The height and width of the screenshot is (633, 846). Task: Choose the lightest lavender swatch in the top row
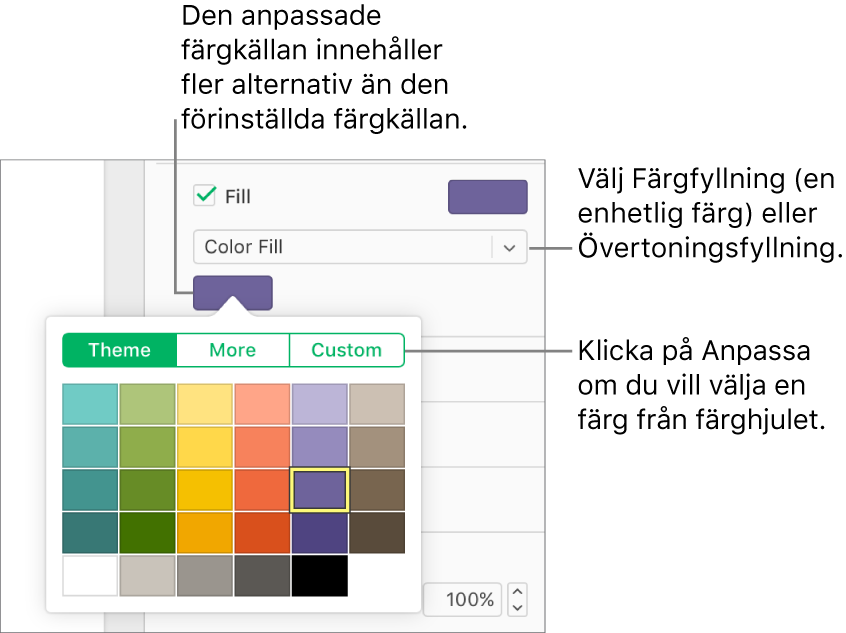tap(320, 404)
